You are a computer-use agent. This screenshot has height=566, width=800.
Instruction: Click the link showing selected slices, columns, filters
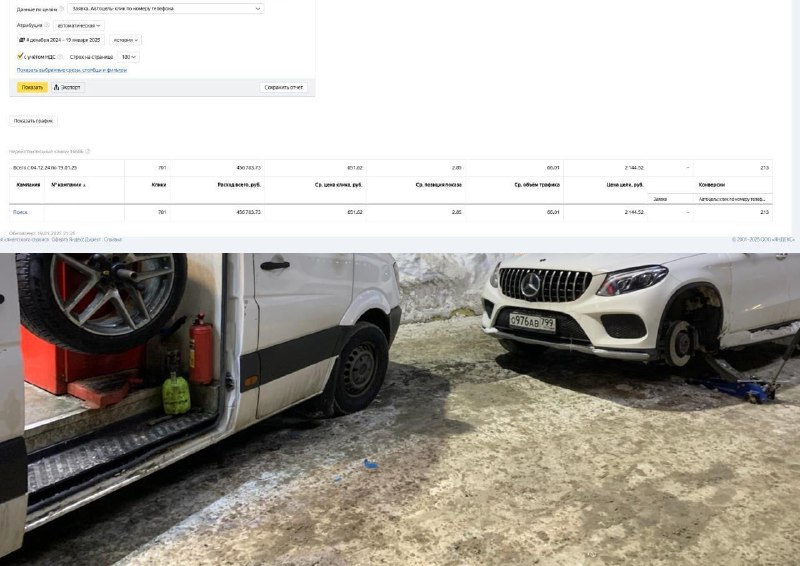[x=72, y=70]
